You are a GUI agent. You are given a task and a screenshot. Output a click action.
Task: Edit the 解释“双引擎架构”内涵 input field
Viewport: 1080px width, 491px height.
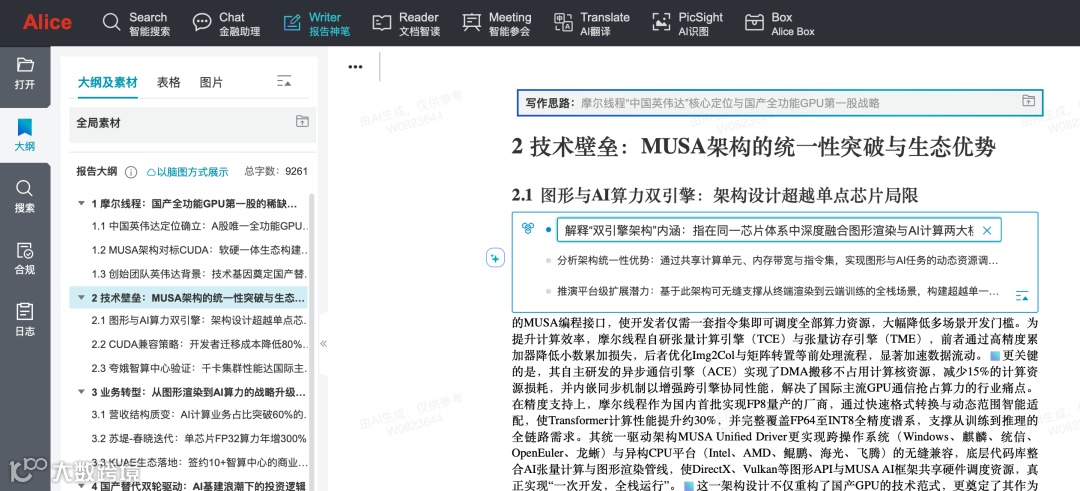(x=779, y=231)
